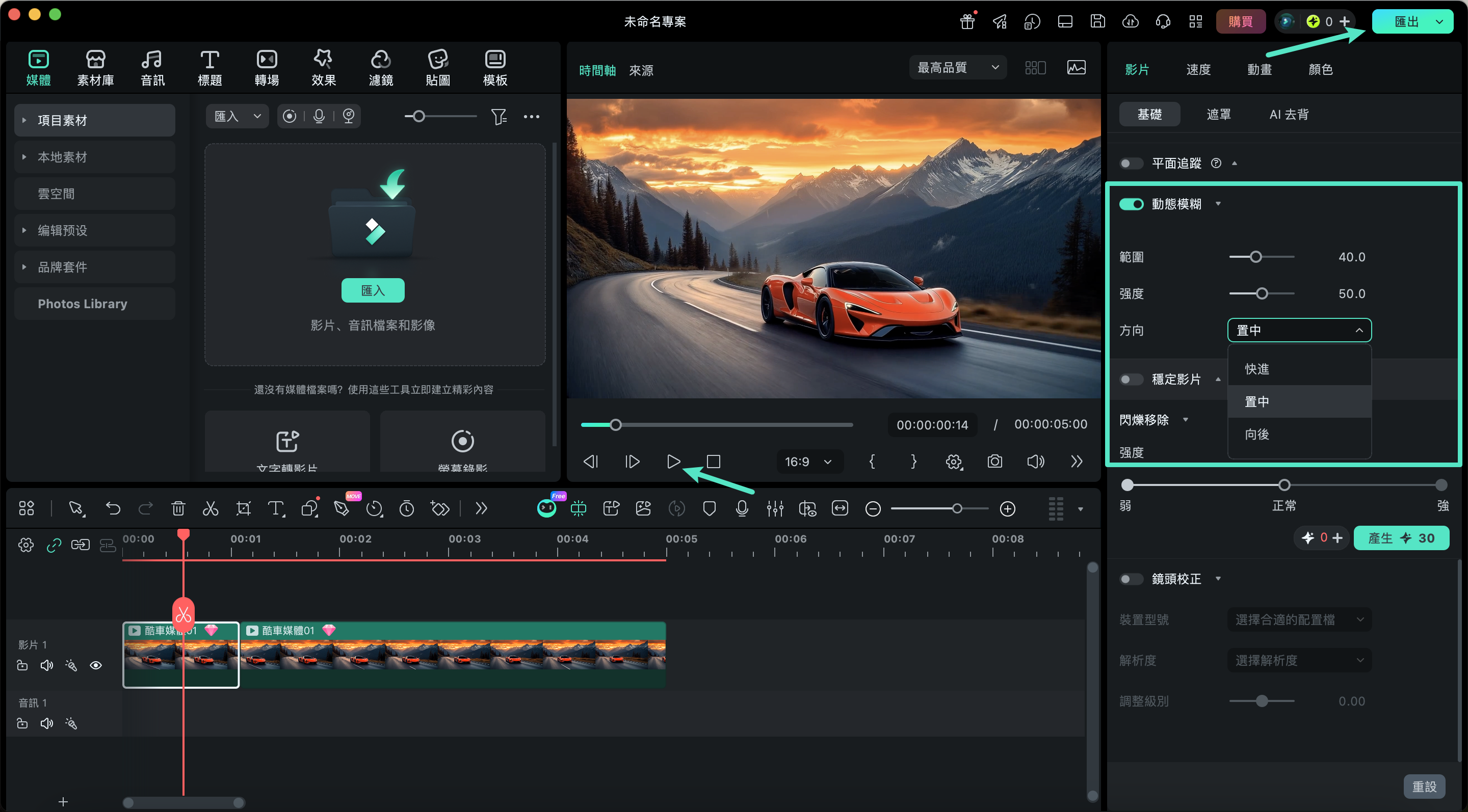Open the 最高品質 quality dropdown
Viewport: 1468px width, 812px height.
[x=957, y=68]
